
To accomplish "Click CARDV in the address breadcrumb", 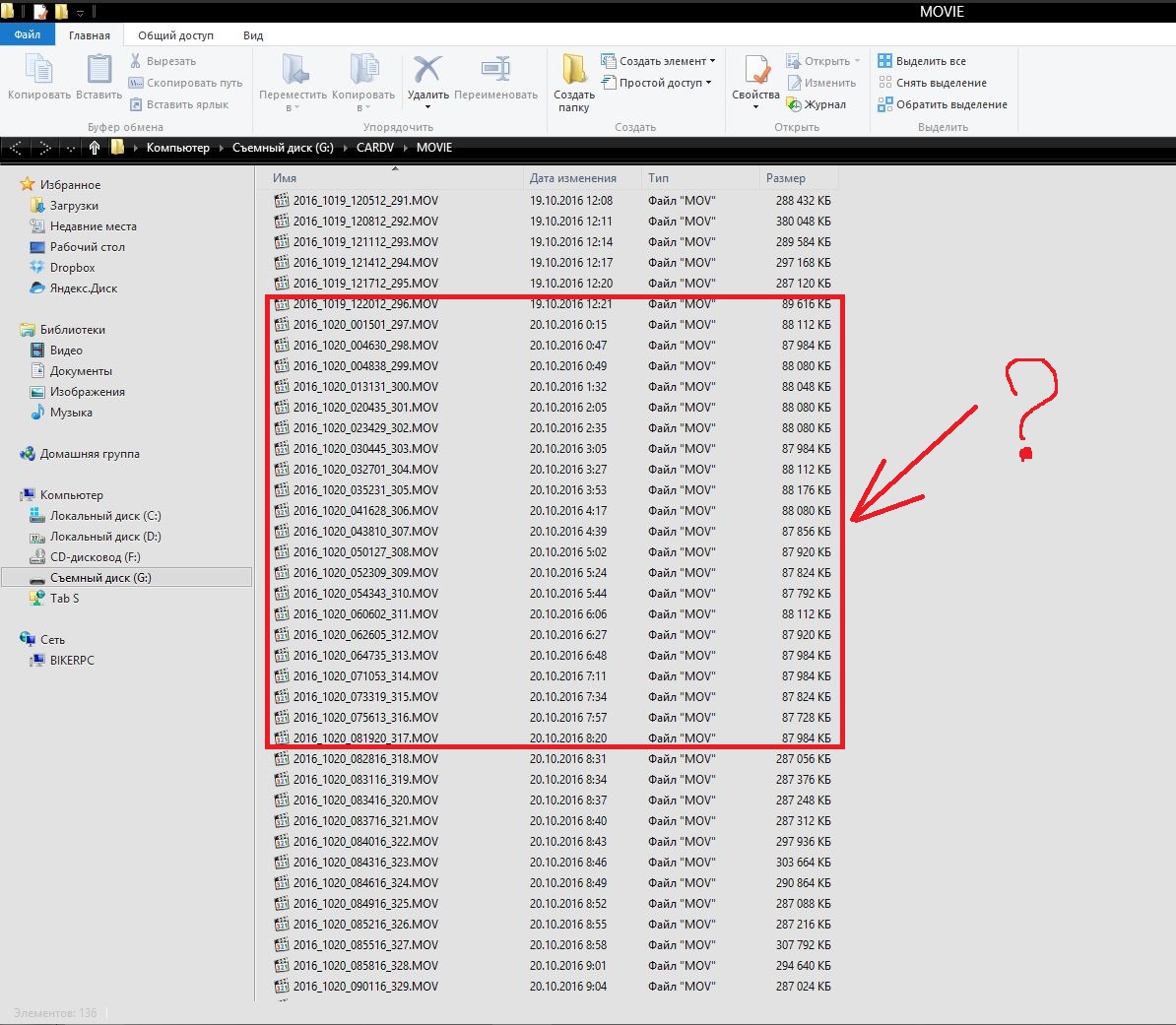I will pyautogui.click(x=374, y=148).
